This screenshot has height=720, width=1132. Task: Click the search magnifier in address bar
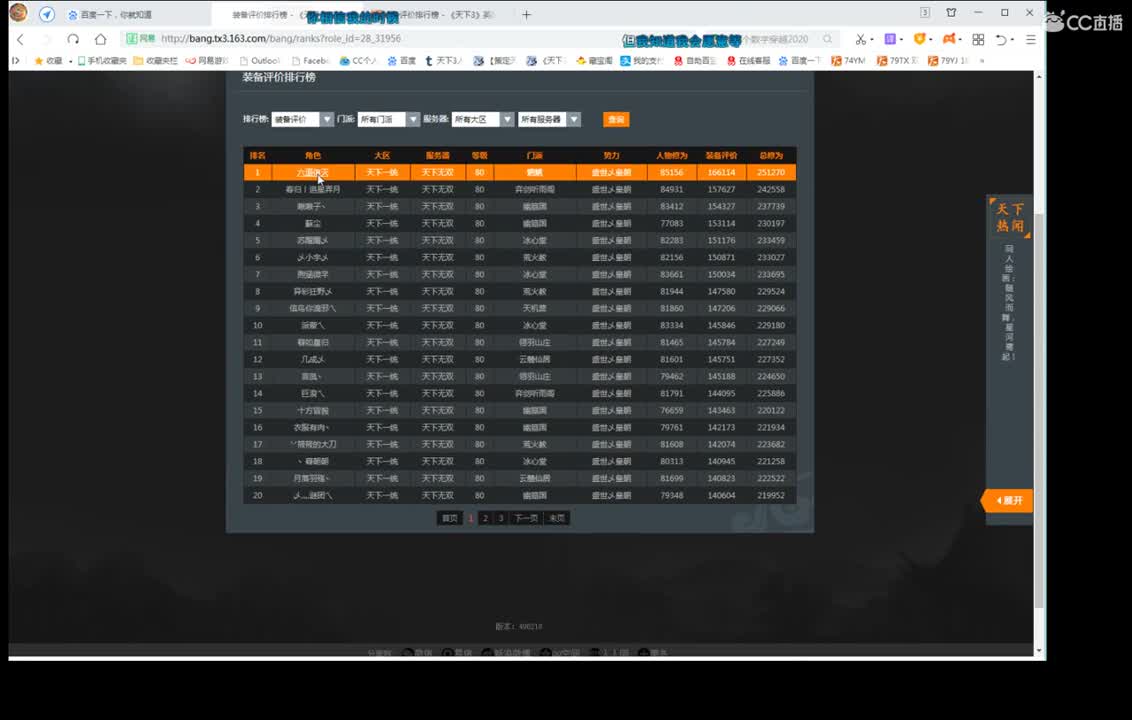tap(827, 39)
